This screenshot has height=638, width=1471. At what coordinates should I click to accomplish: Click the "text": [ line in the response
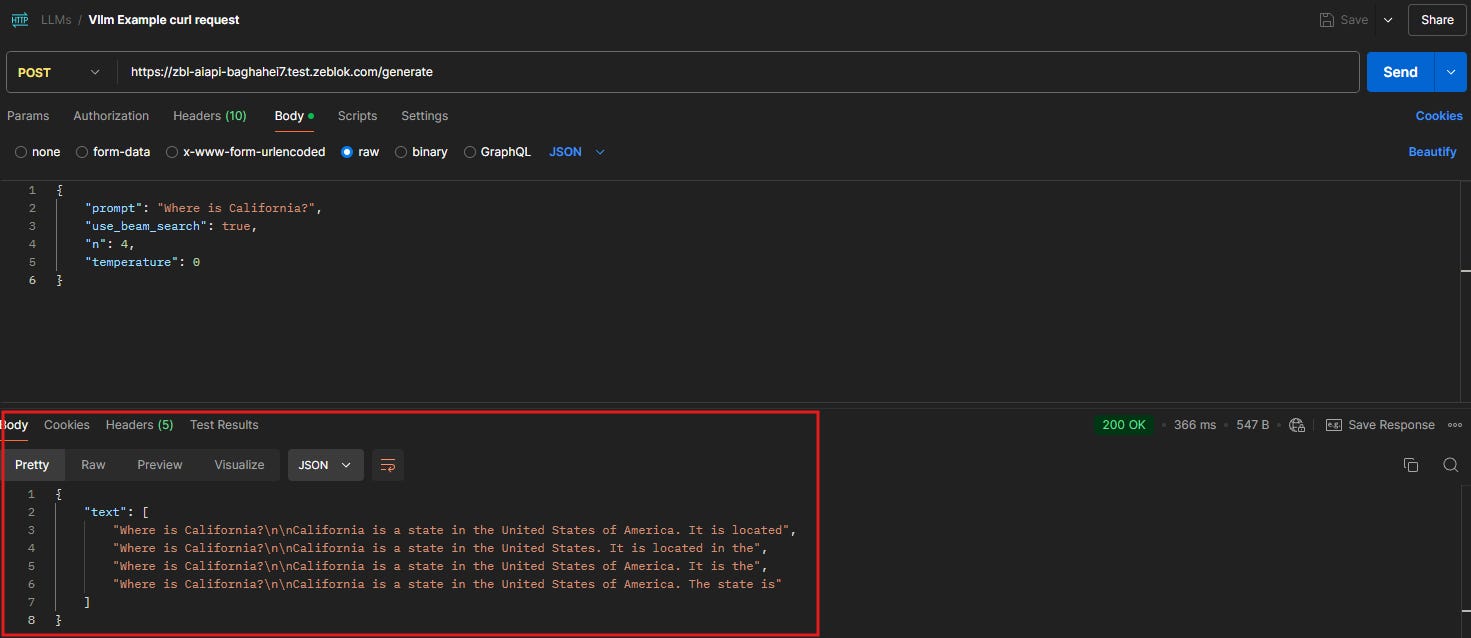click(117, 512)
